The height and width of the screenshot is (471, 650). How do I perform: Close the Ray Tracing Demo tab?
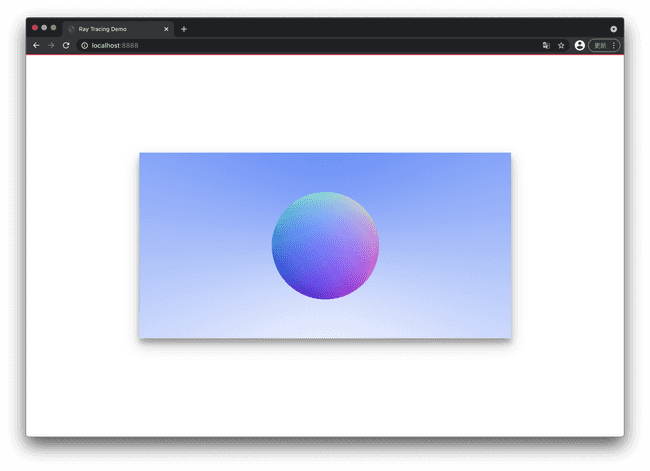166,29
